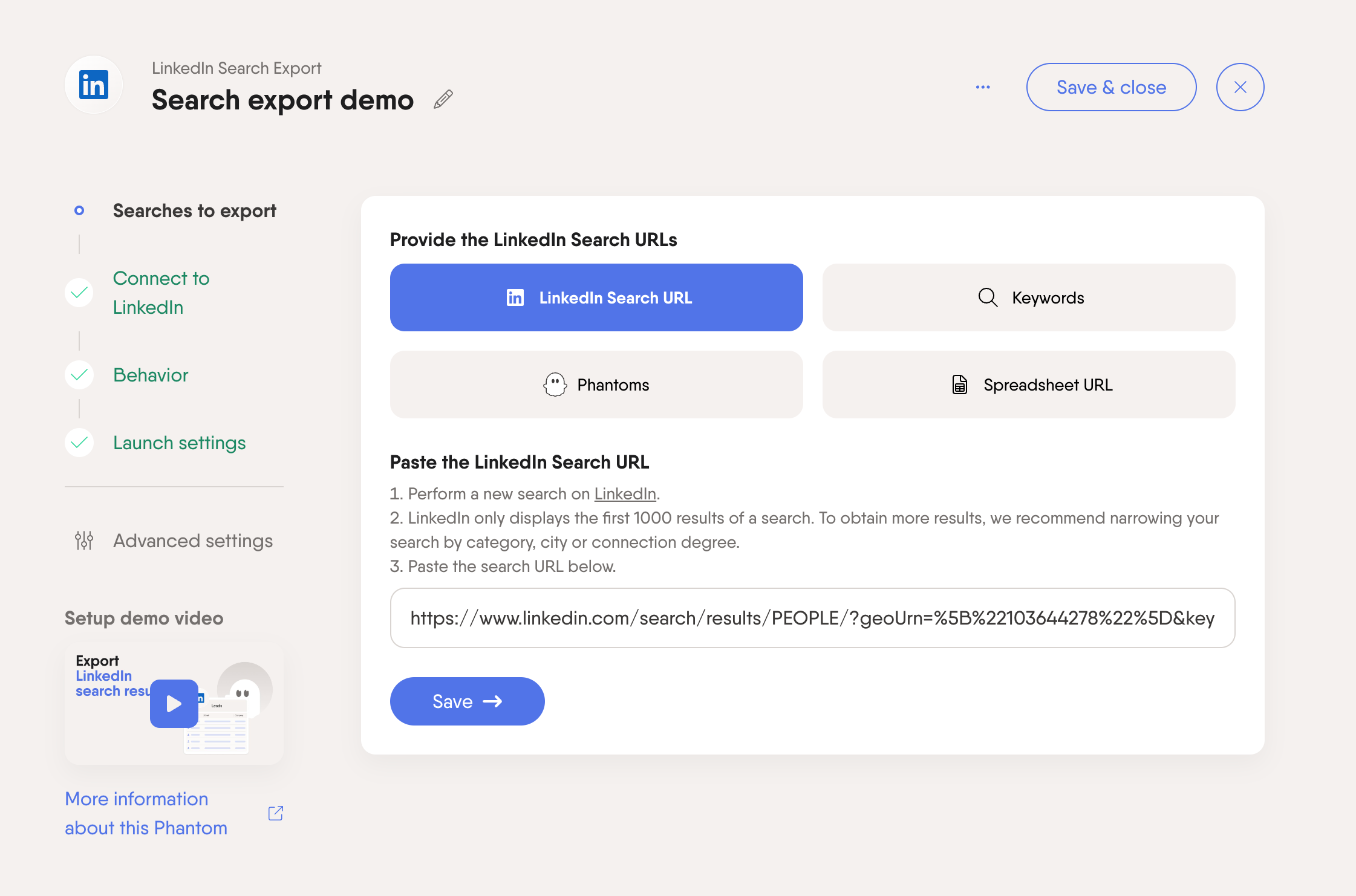Click the external link icon

point(275,813)
